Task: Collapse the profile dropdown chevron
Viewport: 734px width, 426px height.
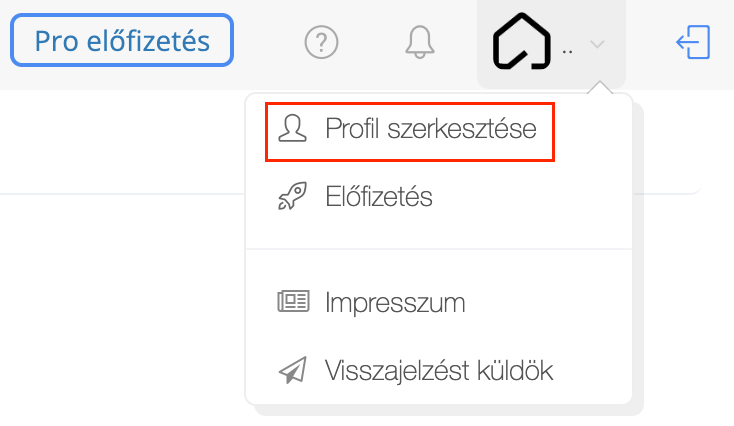Action: point(597,44)
